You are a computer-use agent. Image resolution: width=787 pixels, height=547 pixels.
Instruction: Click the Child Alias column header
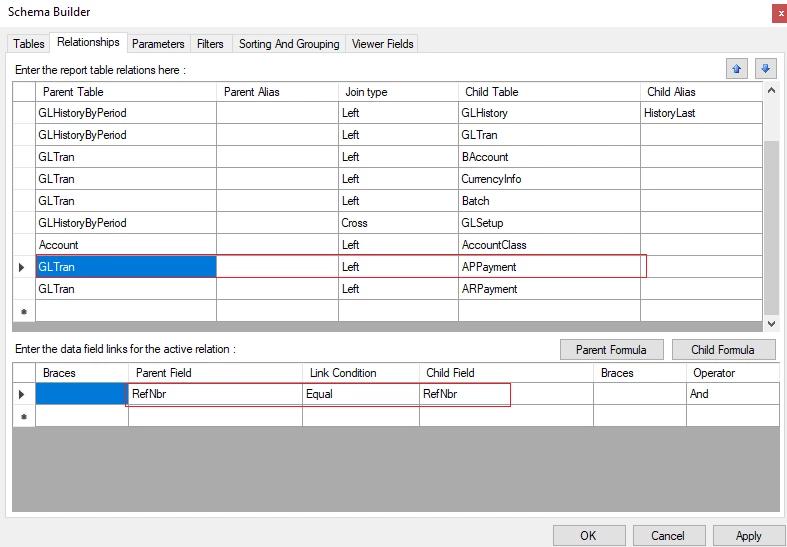[x=701, y=92]
